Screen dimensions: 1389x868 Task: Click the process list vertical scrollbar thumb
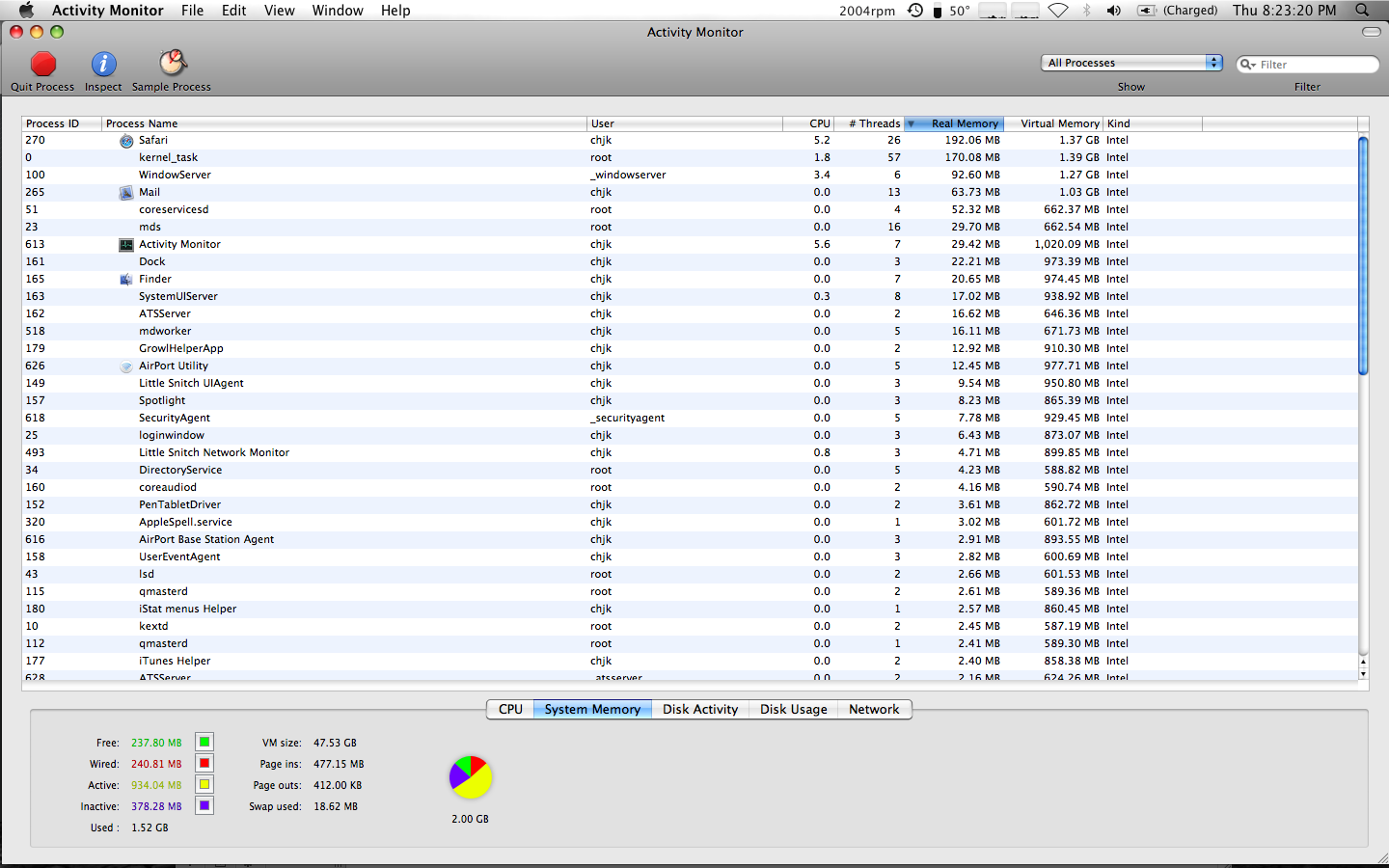(1363, 256)
